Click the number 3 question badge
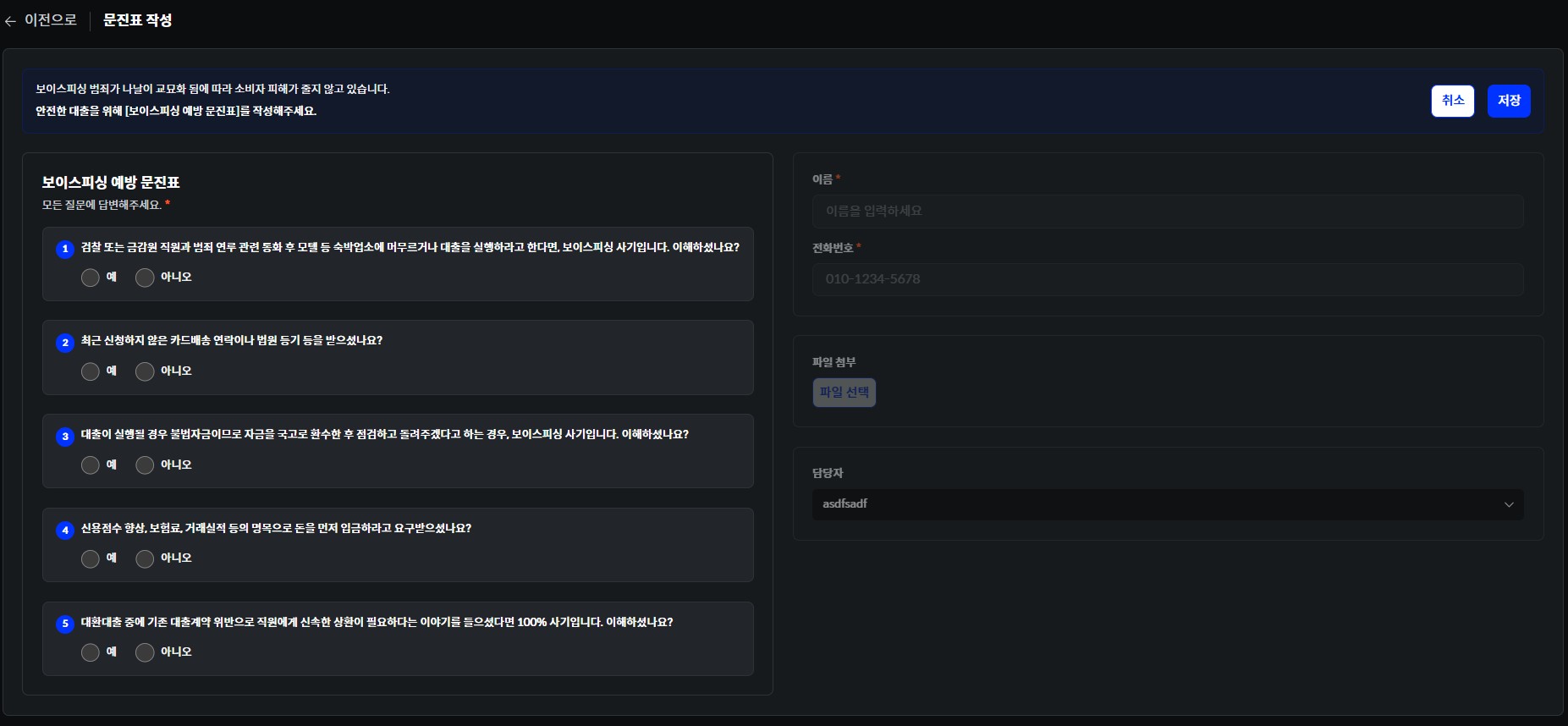The width and height of the screenshot is (1568, 726). [x=65, y=436]
